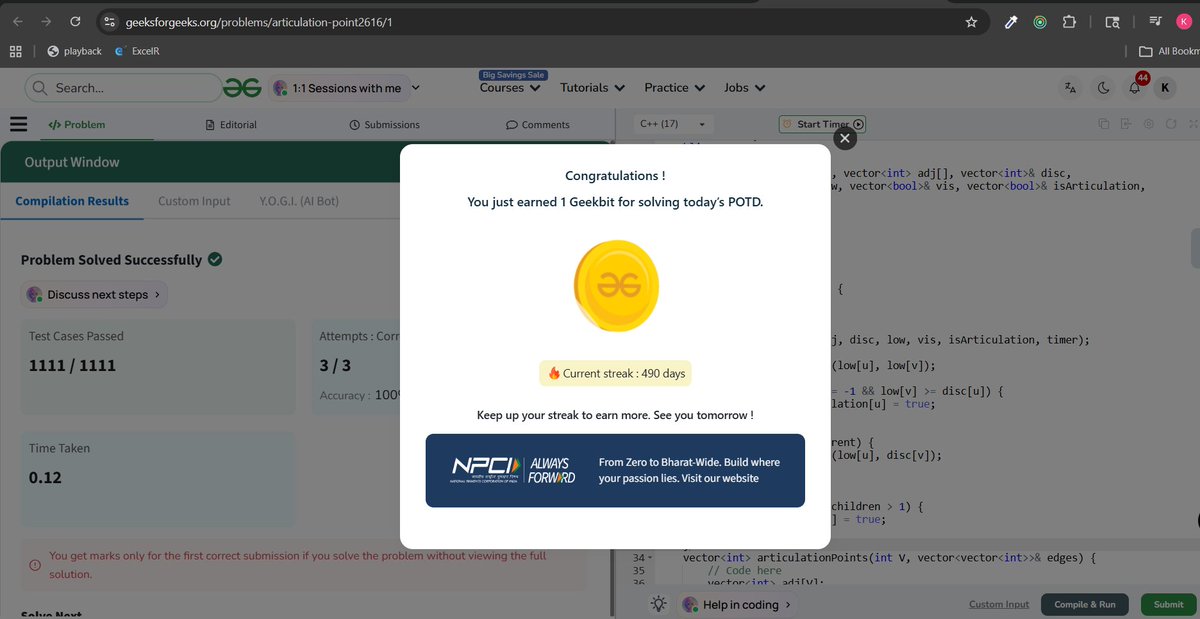The height and width of the screenshot is (619, 1200).
Task: Click the fullscreen icon in editor toolbar
Action: point(1192,124)
